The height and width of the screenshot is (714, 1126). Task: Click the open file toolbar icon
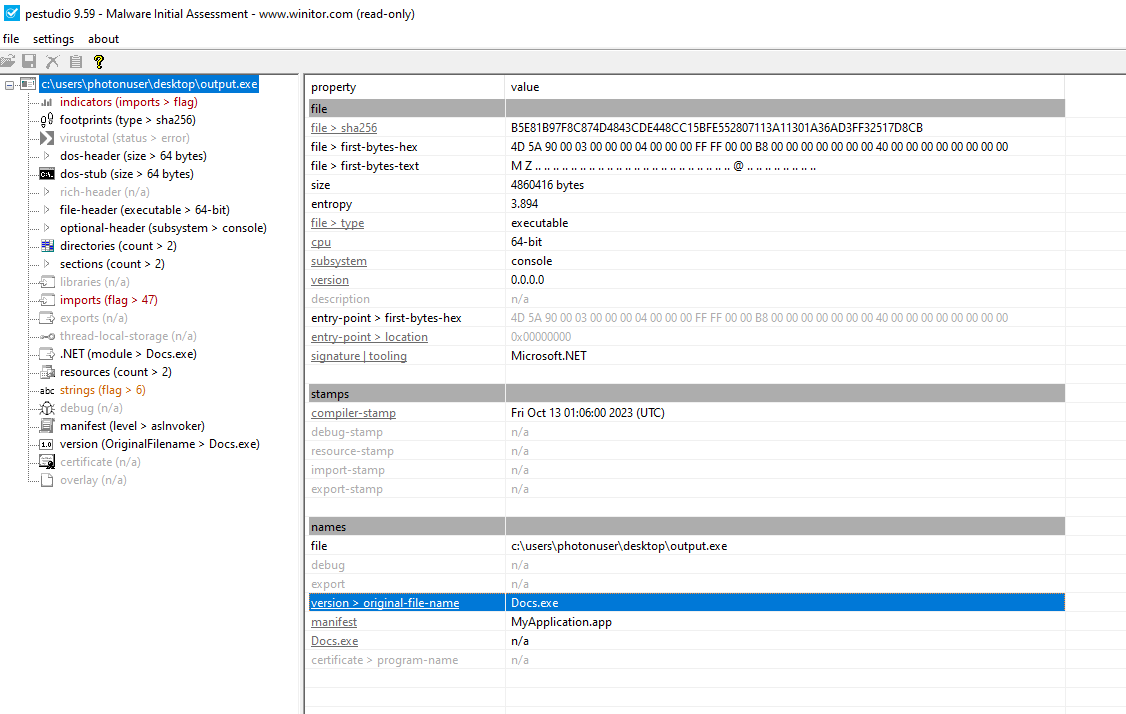[x=7, y=62]
